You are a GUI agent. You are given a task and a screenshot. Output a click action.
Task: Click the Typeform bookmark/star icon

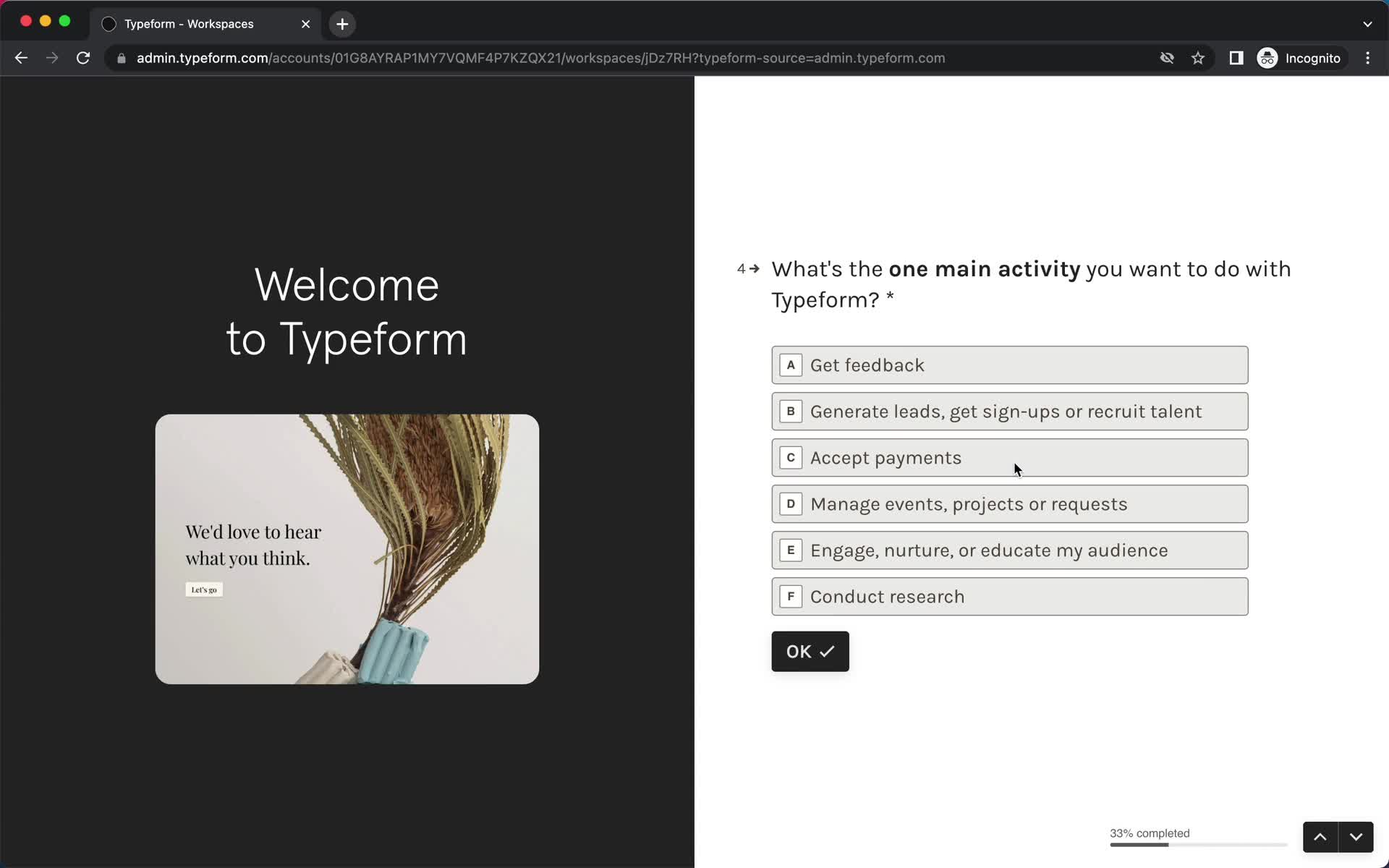(x=1197, y=58)
